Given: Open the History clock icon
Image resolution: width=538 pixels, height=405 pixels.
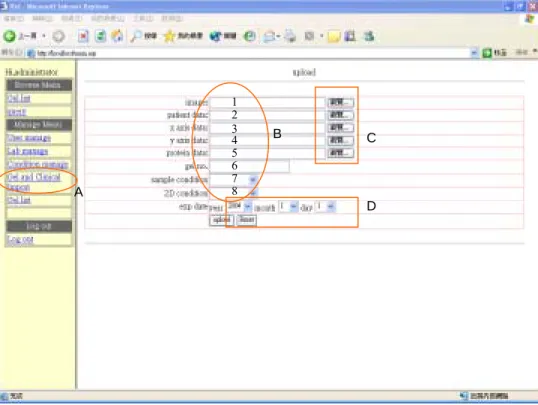Looking at the screenshot, I should point(249,36).
